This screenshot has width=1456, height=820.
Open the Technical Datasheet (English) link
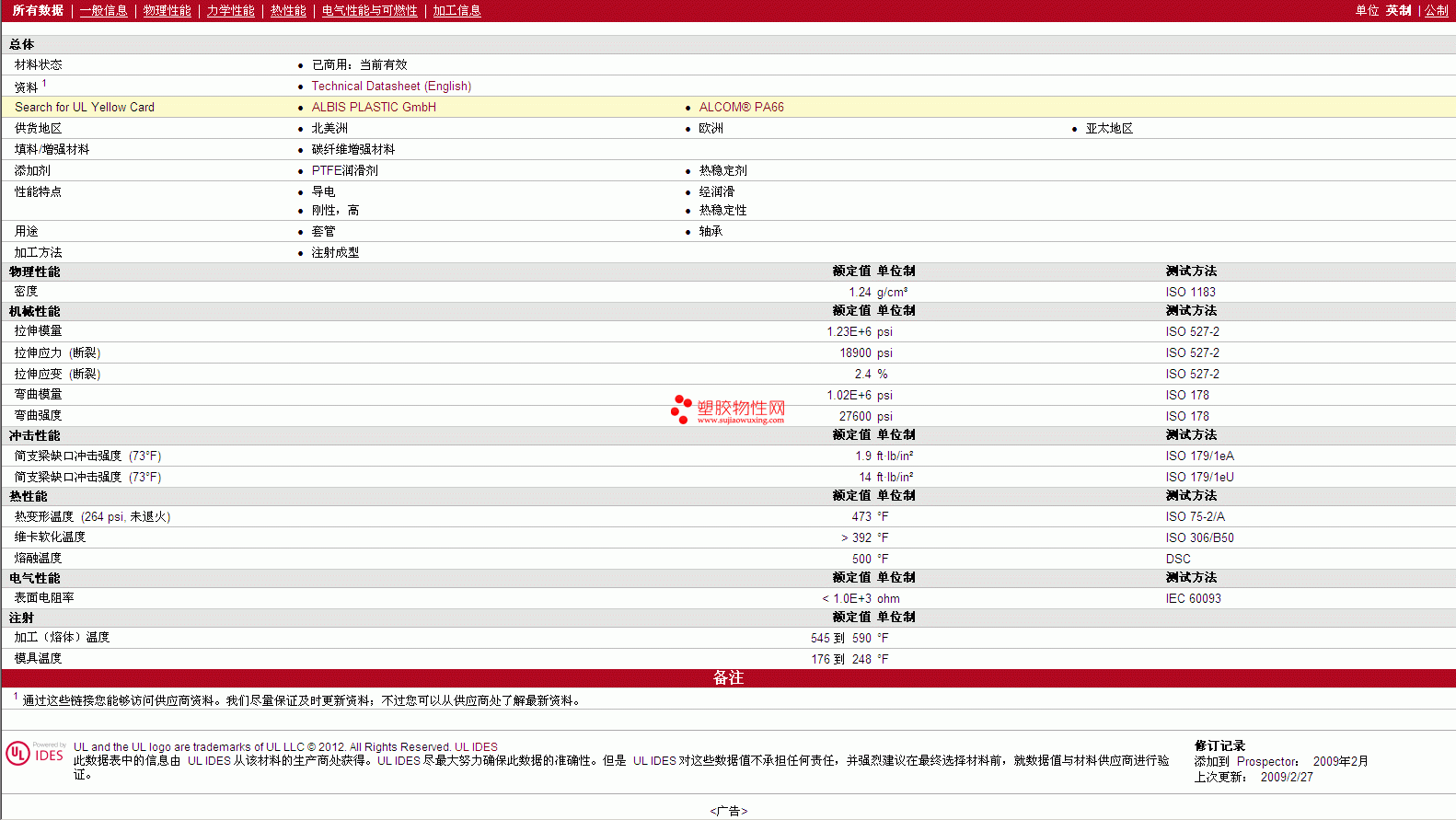(x=391, y=86)
